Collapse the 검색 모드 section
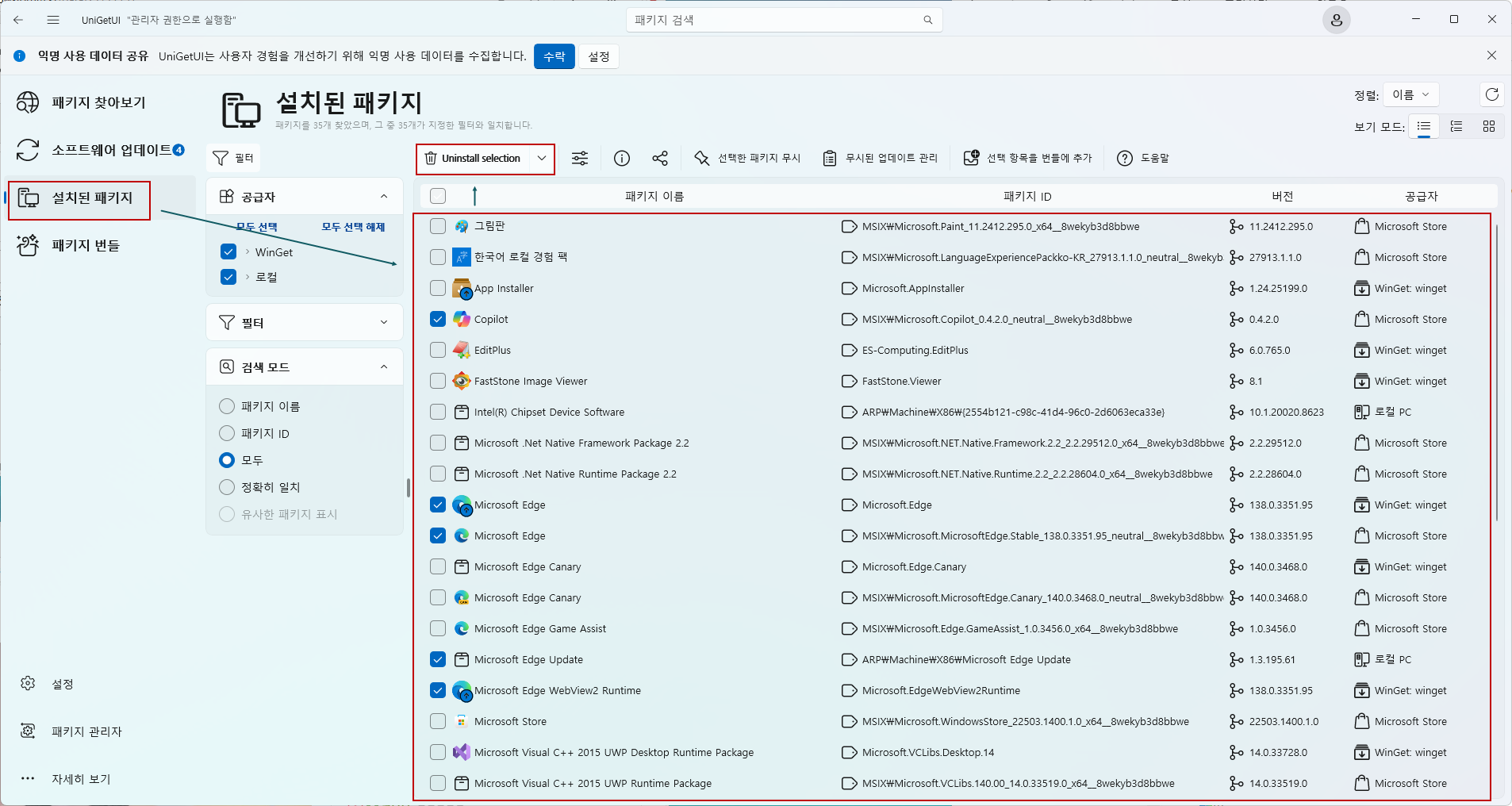Screen dimensions: 1512x806 (x=384, y=367)
